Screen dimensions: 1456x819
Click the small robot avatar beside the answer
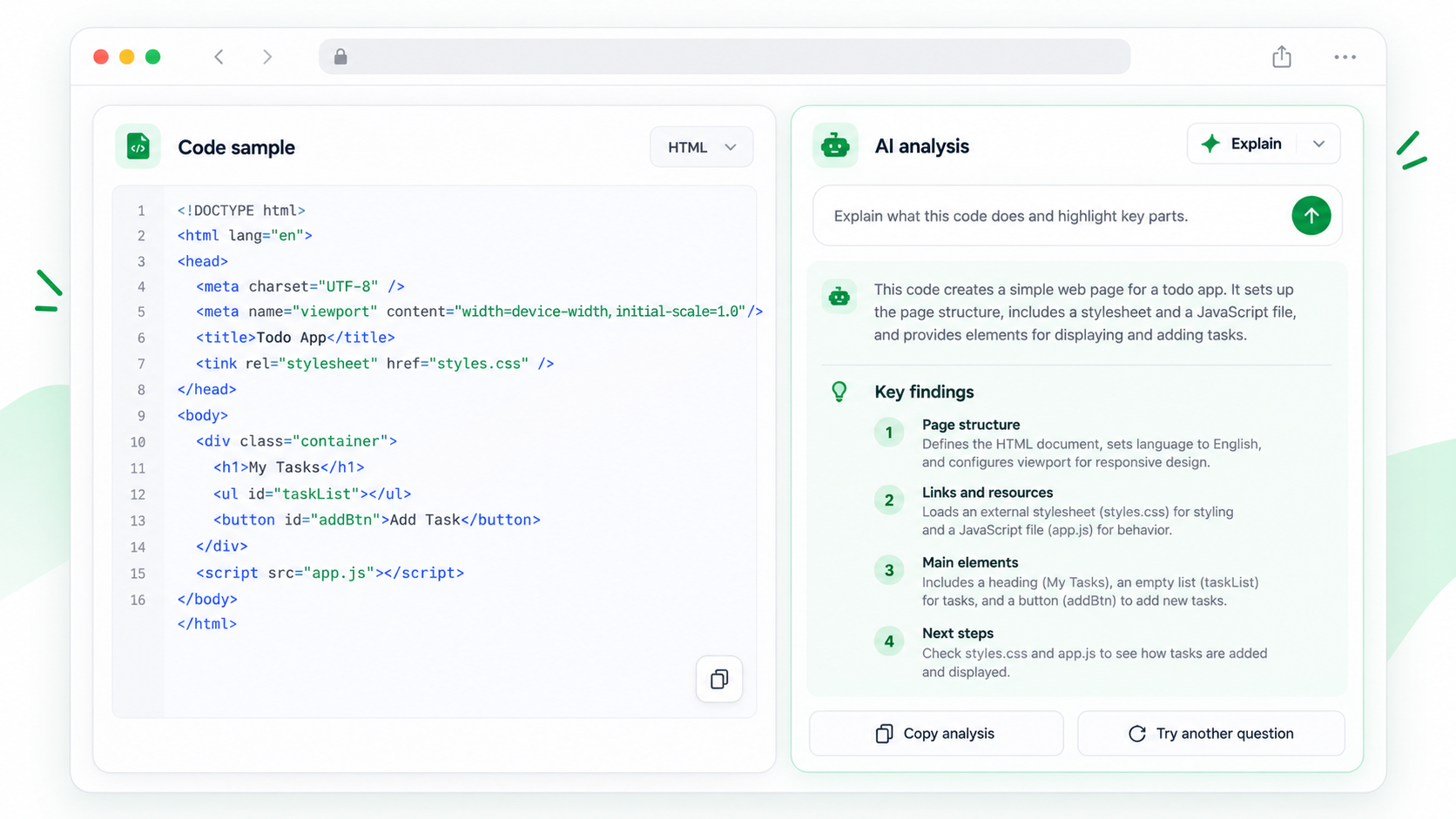[839, 297]
